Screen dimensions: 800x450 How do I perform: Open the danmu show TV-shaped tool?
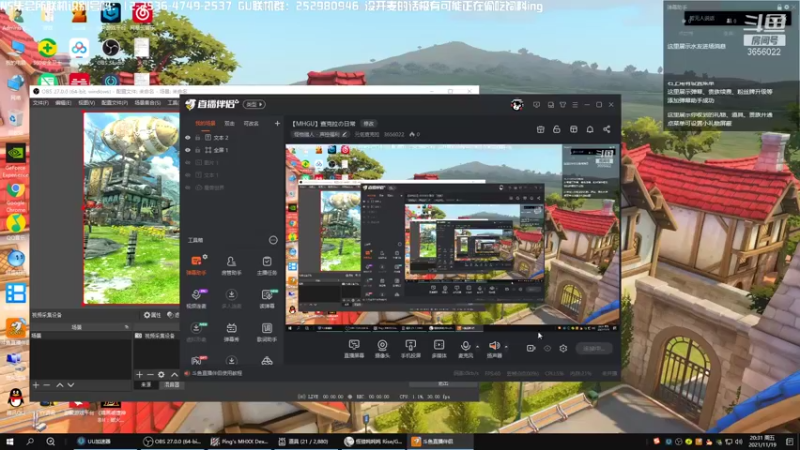click(x=231, y=332)
